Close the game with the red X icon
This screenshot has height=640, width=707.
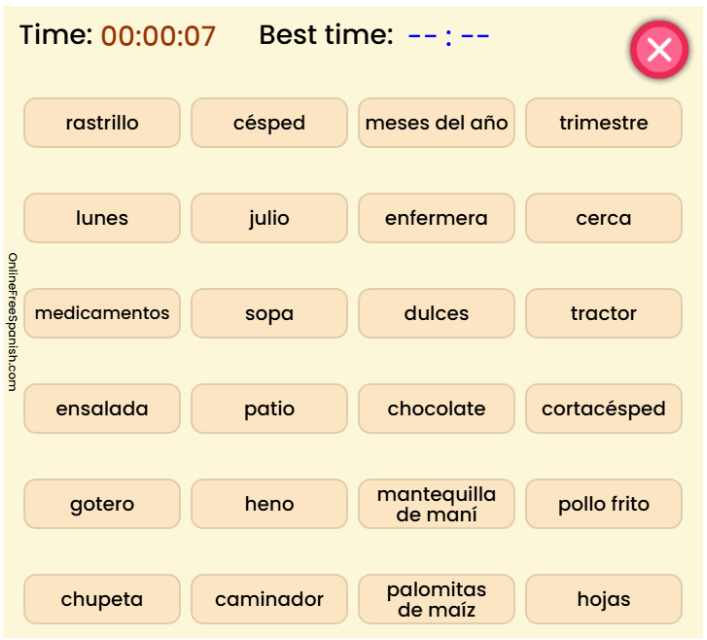tap(659, 50)
